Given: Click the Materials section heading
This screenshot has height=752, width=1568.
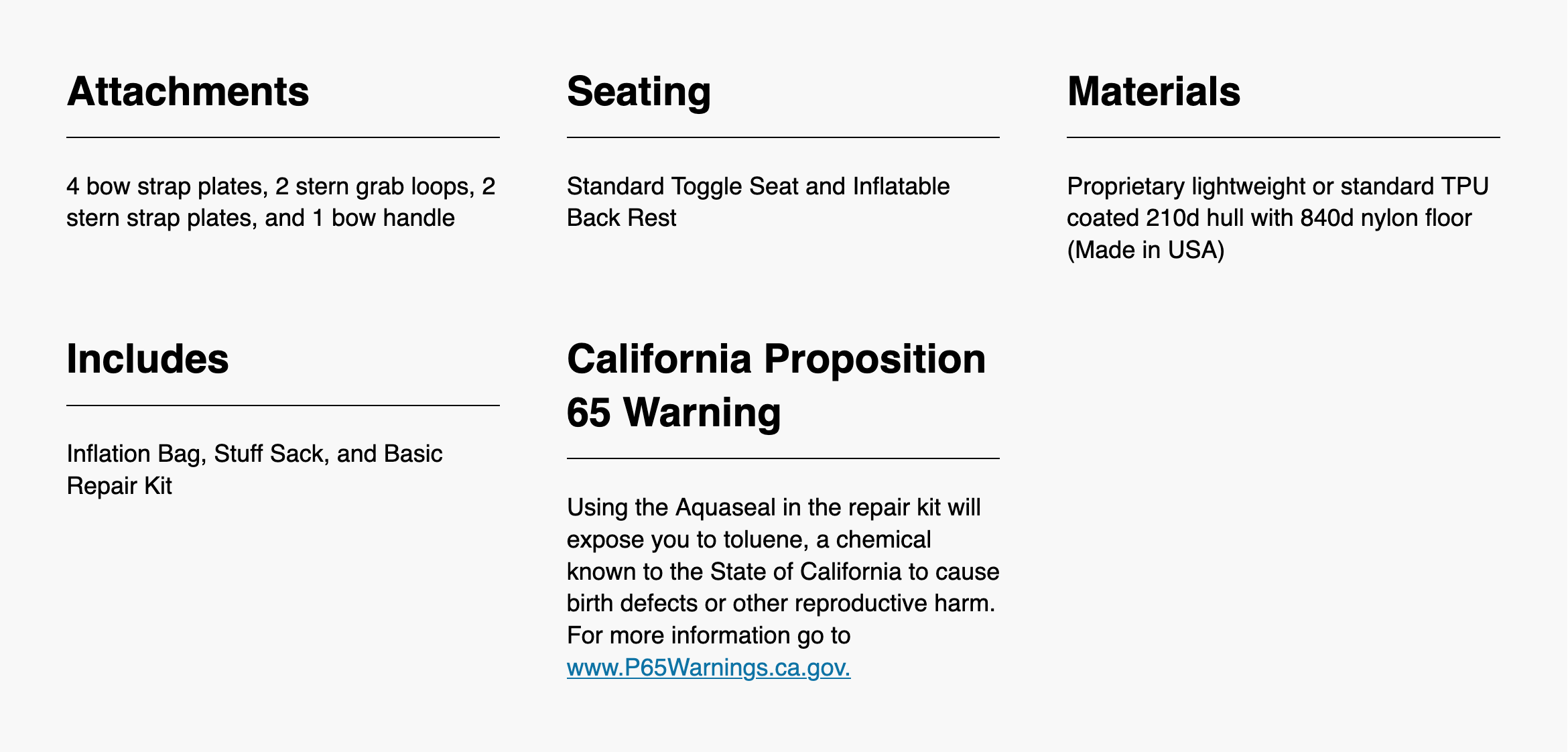Looking at the screenshot, I should click(1153, 91).
